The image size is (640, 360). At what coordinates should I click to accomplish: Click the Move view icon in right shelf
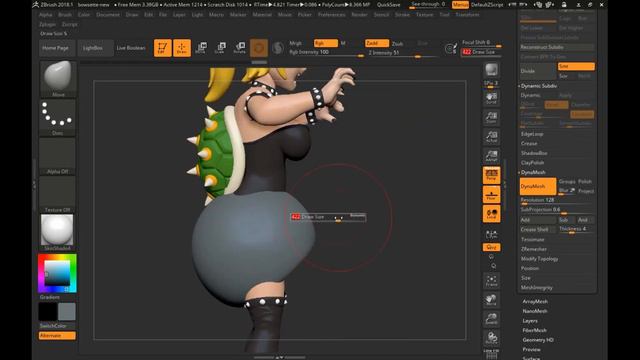coord(491,300)
